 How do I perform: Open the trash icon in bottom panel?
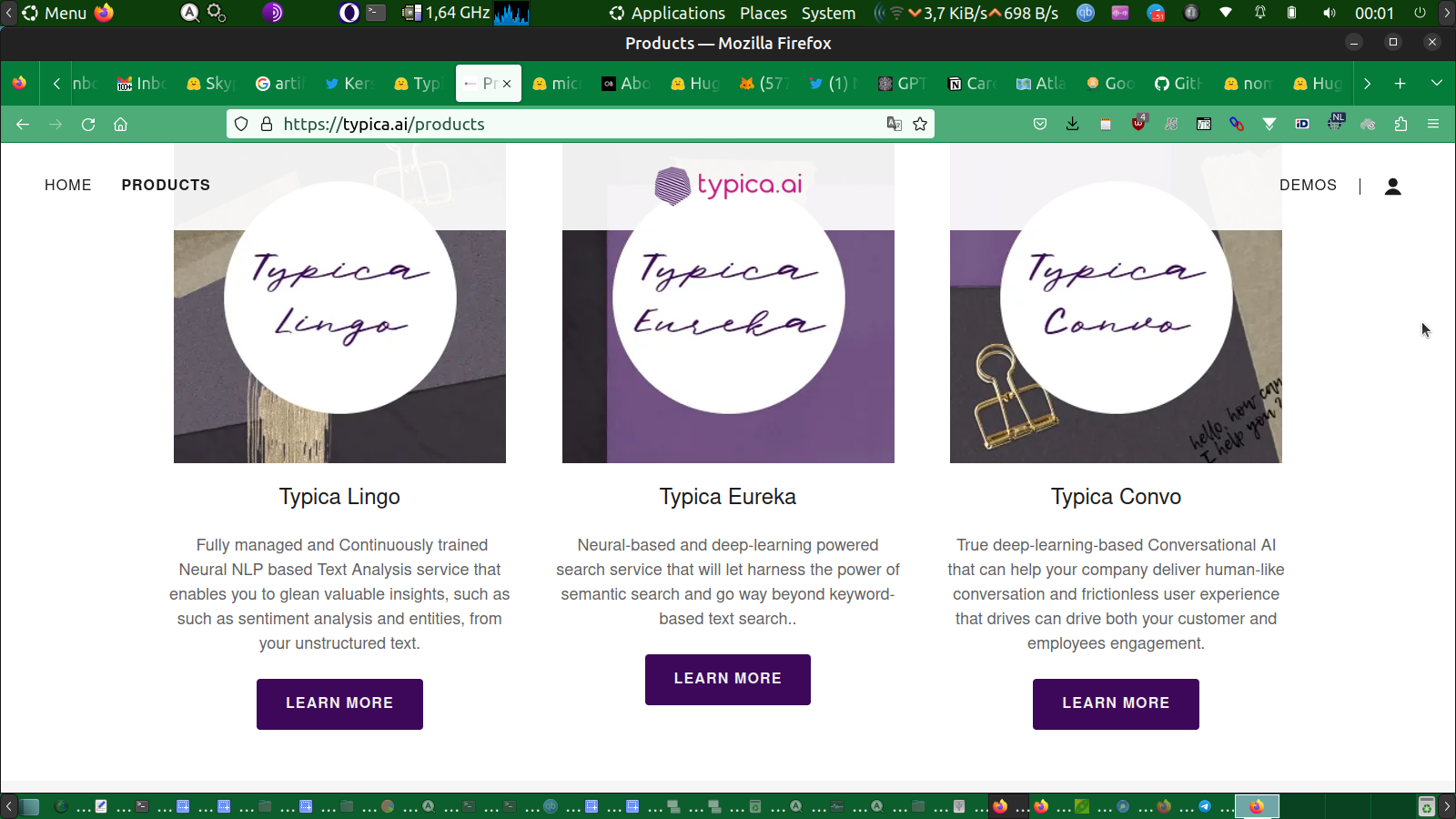click(x=1426, y=806)
